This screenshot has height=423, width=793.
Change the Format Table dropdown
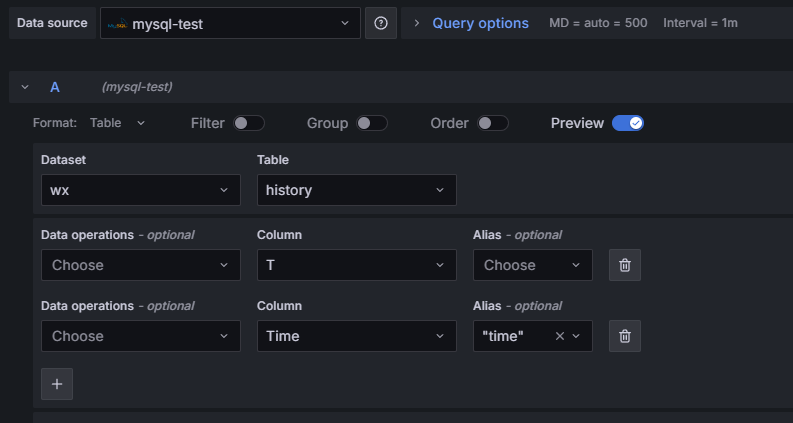point(117,123)
